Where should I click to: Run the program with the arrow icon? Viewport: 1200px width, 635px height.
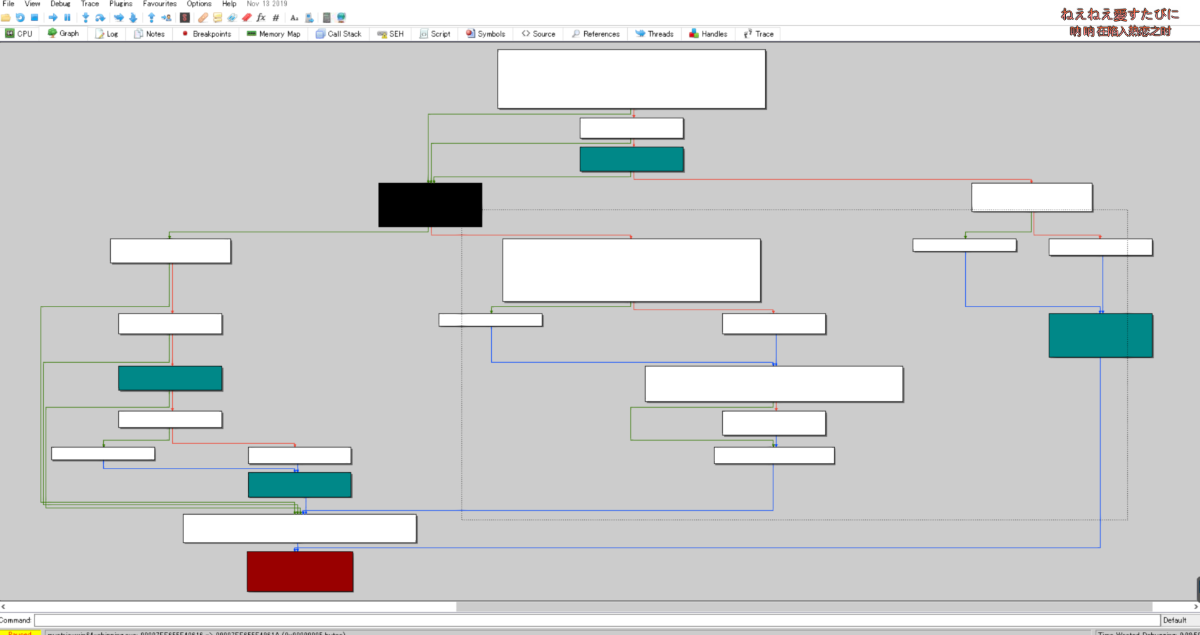click(53, 17)
